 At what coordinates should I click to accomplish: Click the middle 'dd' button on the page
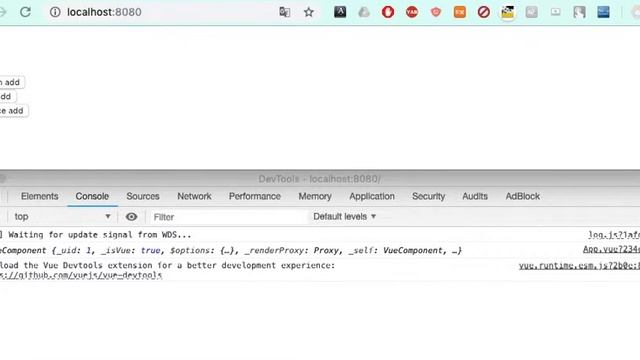point(7,97)
